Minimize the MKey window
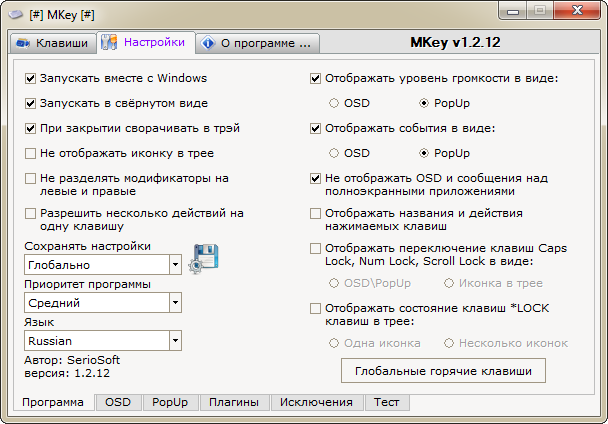The width and height of the screenshot is (608, 424). pos(513,11)
